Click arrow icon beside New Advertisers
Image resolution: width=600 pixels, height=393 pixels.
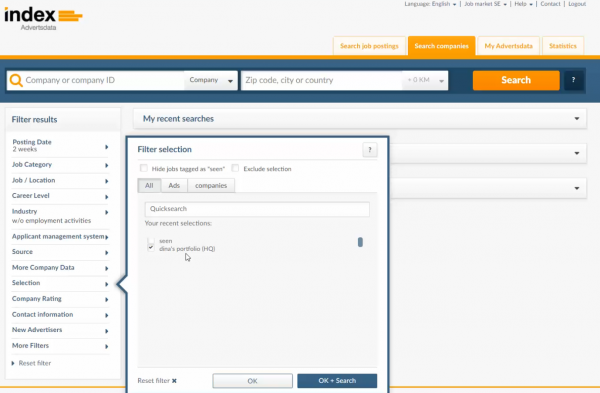pos(107,331)
